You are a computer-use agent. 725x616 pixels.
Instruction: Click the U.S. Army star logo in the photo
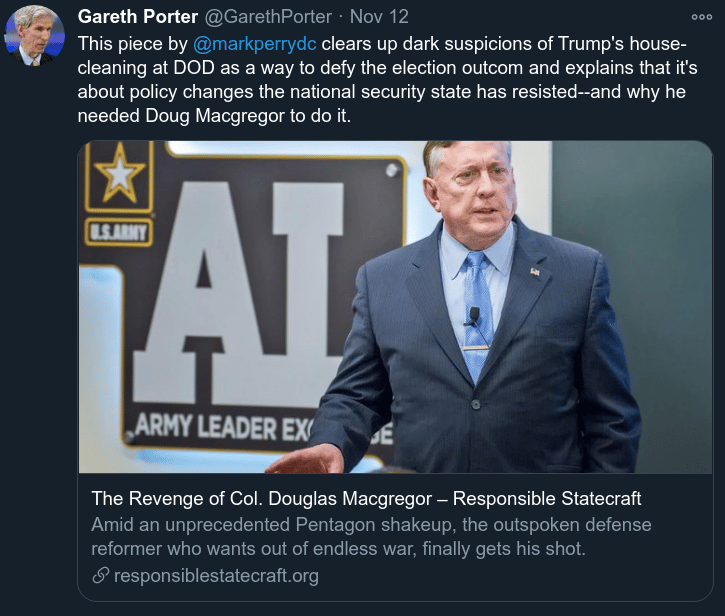click(x=119, y=175)
